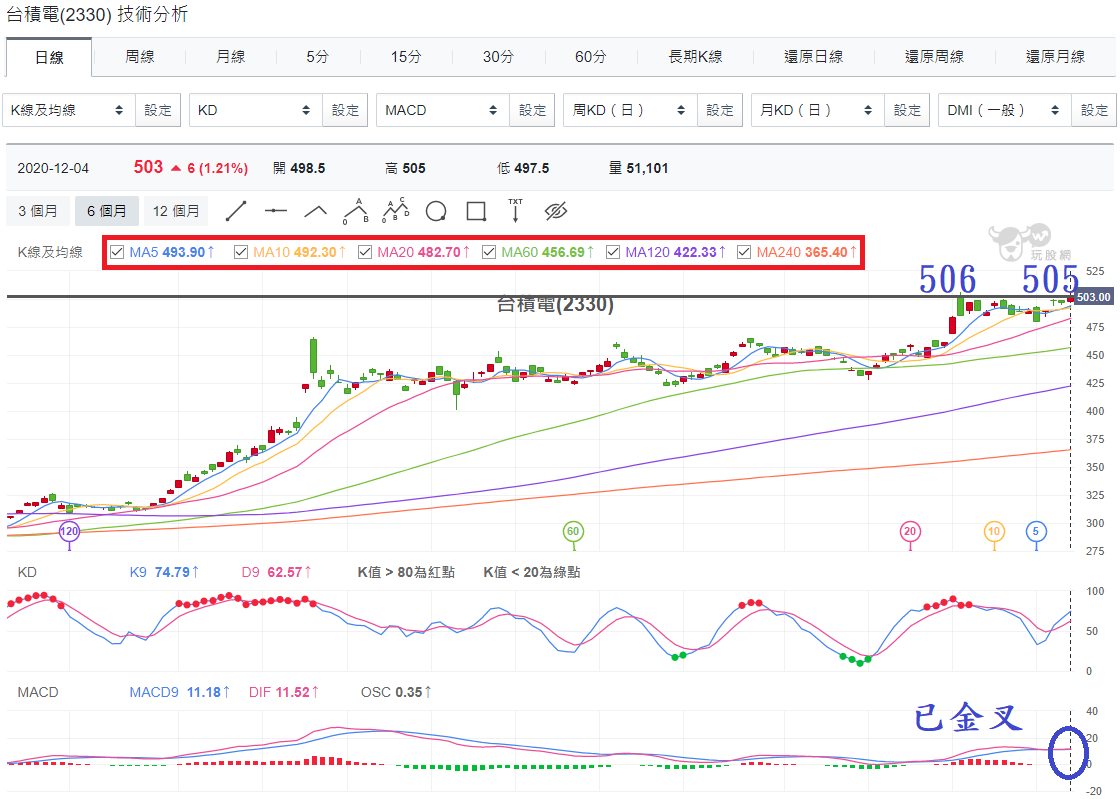This screenshot has width=1120, height=799.
Task: Open the 月KD(日) indicator dropdown
Action: point(818,110)
